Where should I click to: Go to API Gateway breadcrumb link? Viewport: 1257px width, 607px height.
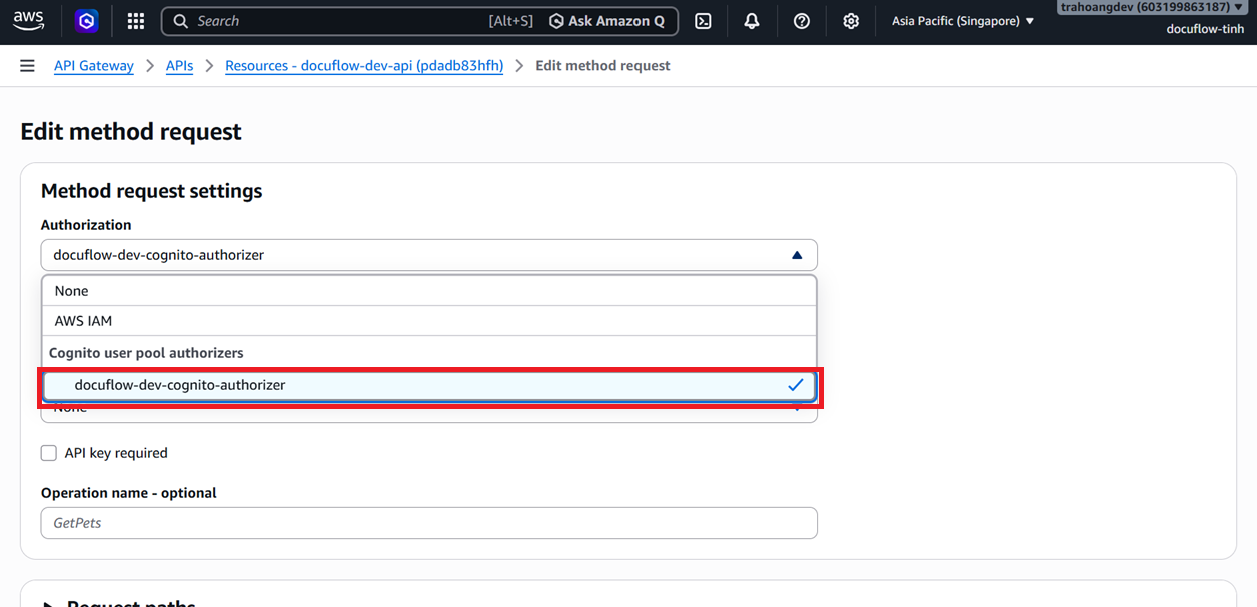click(94, 66)
